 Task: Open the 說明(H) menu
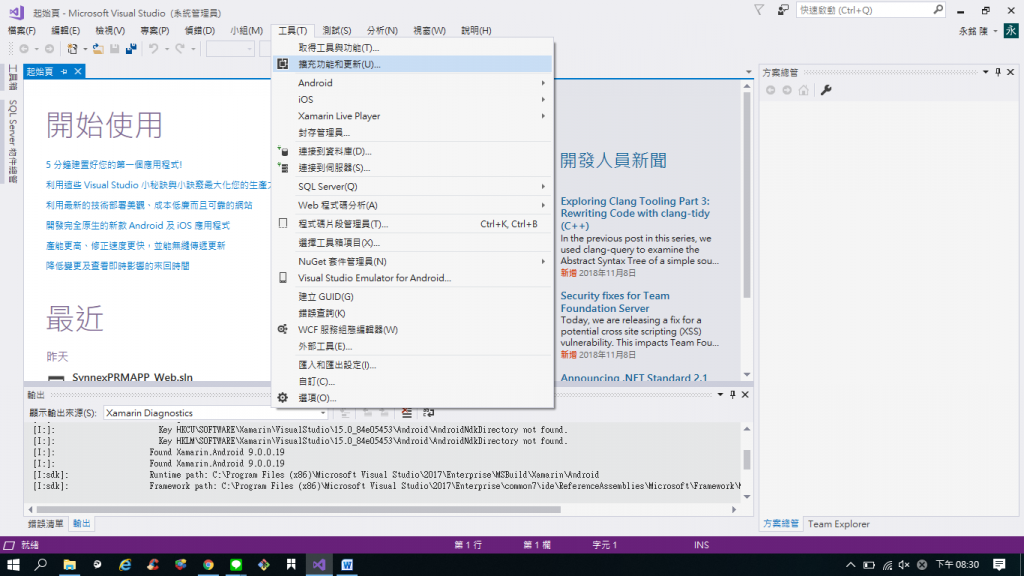point(476,31)
